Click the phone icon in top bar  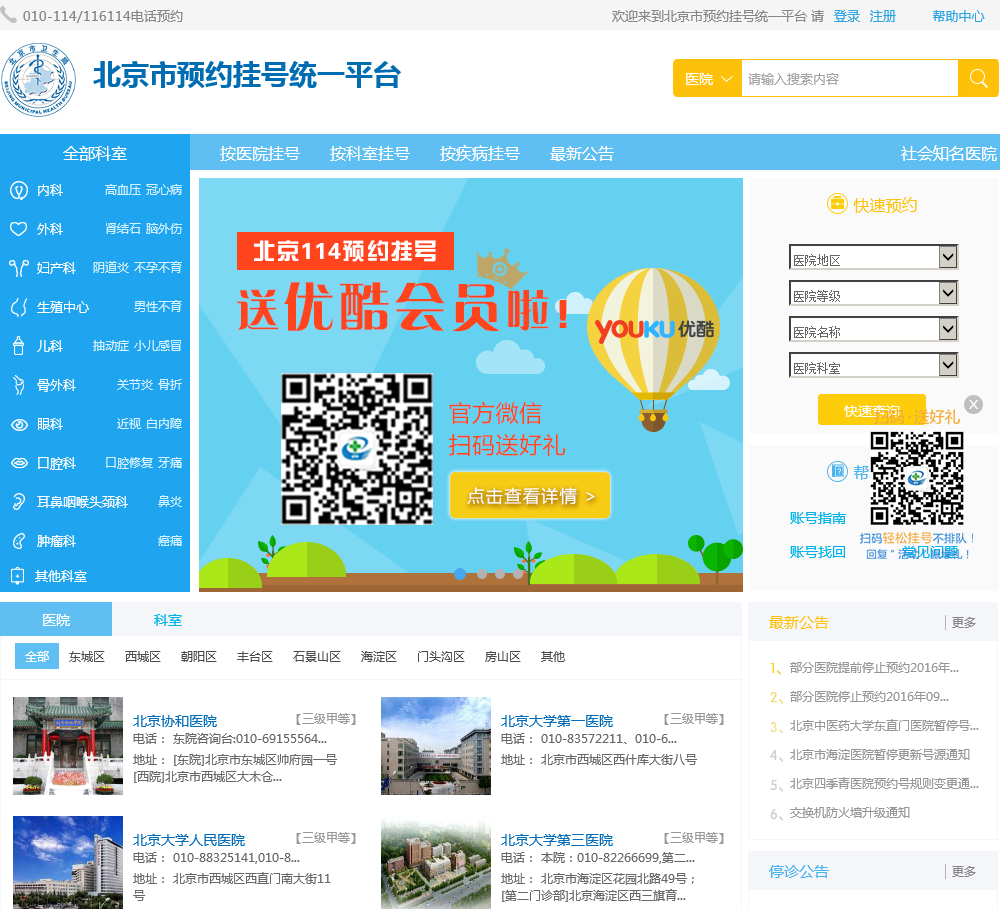click(8, 14)
